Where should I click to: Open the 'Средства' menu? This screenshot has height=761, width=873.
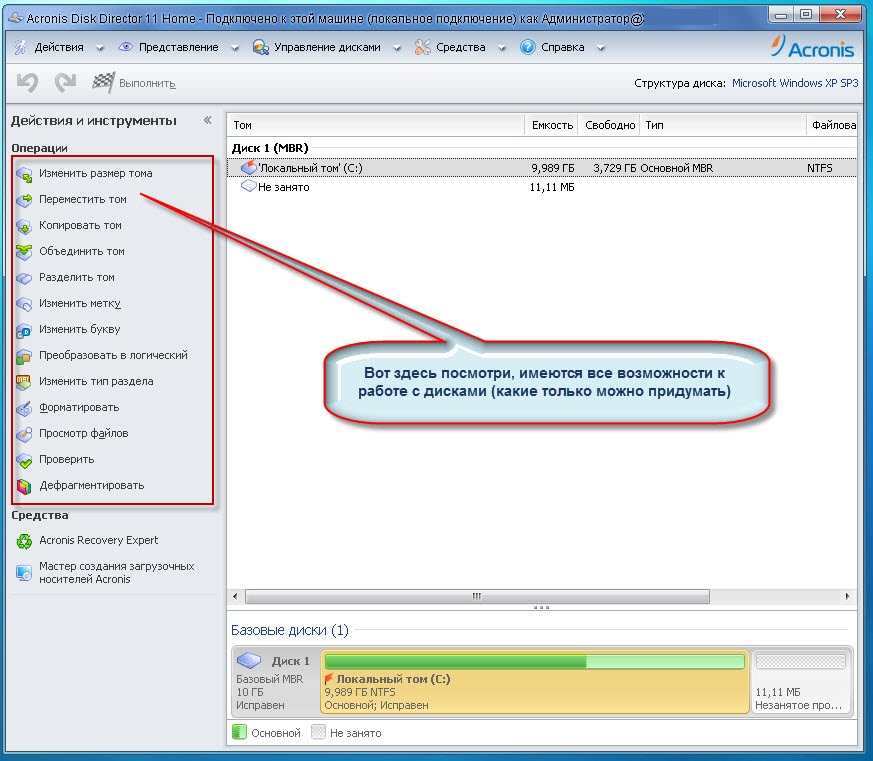click(x=460, y=47)
